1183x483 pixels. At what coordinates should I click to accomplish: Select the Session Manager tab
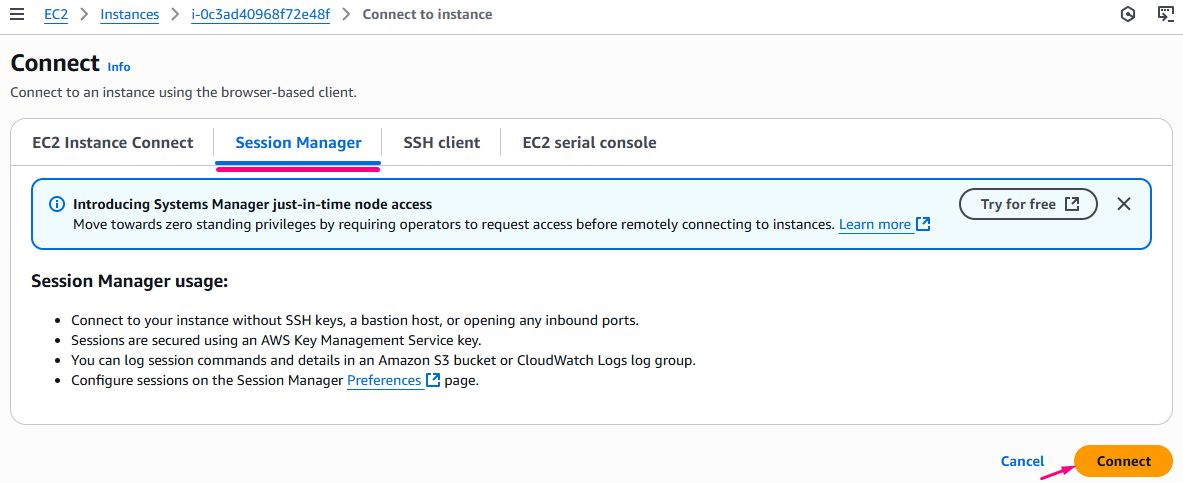point(298,143)
